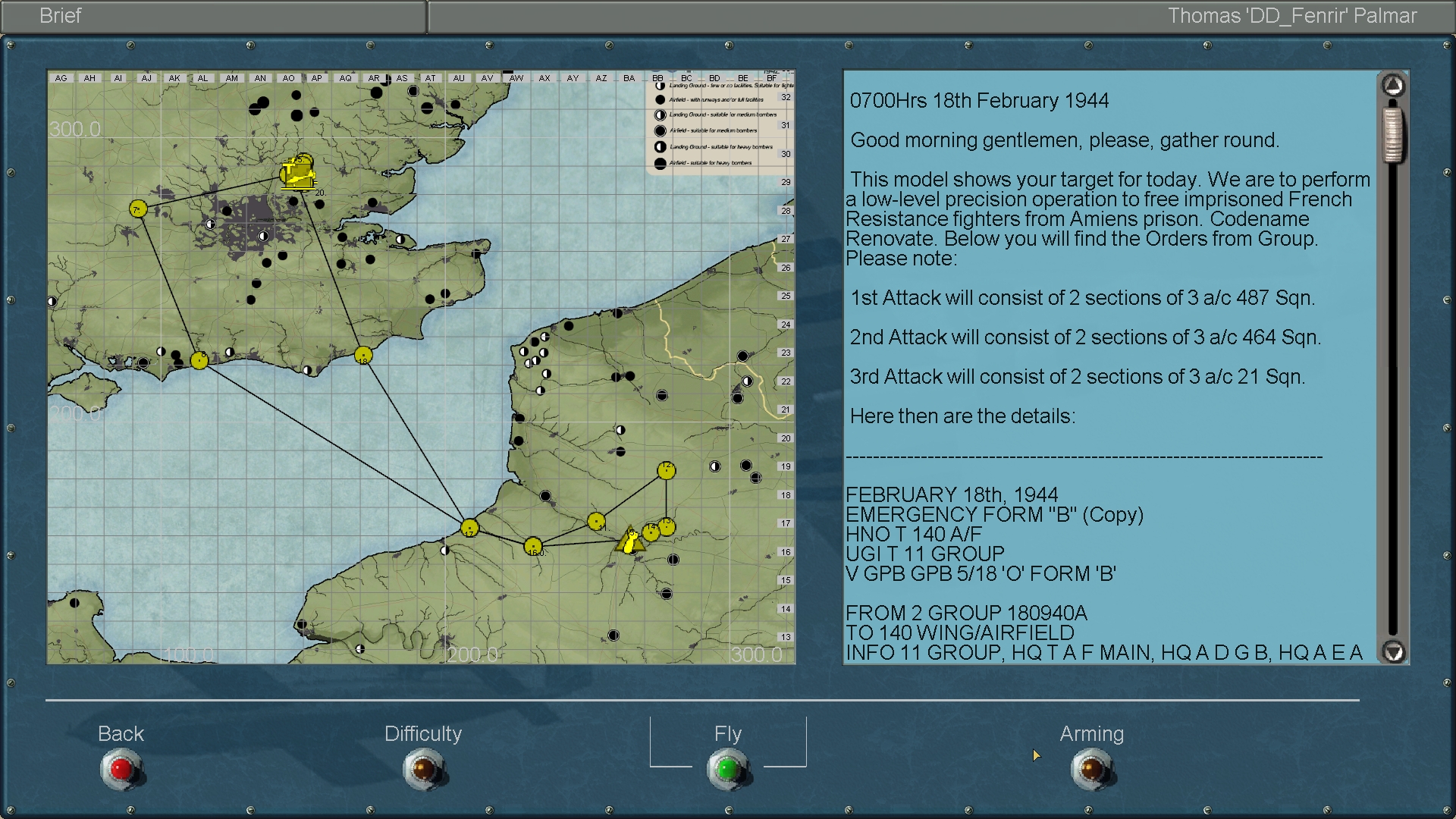1456x819 pixels.
Task: Select waypoint 7 marker on map
Action: 138,209
